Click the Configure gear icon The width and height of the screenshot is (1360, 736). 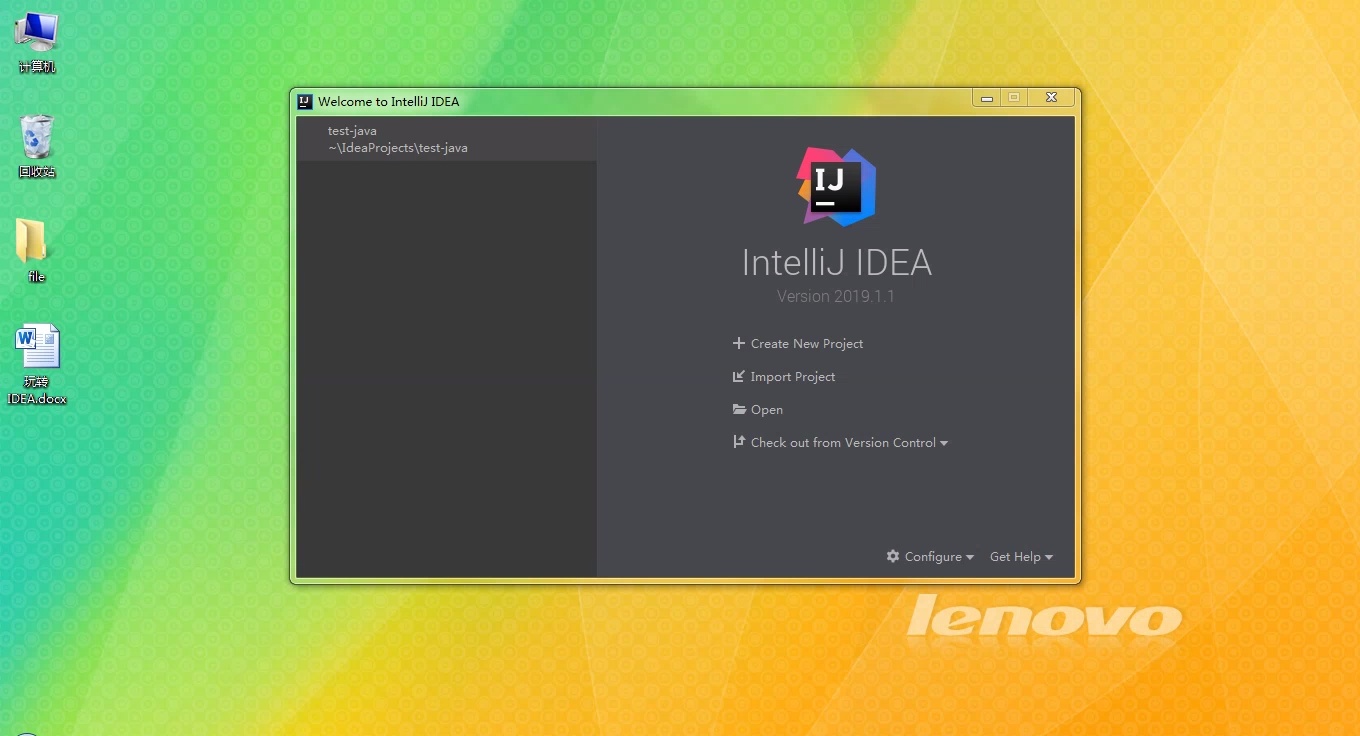click(x=893, y=556)
